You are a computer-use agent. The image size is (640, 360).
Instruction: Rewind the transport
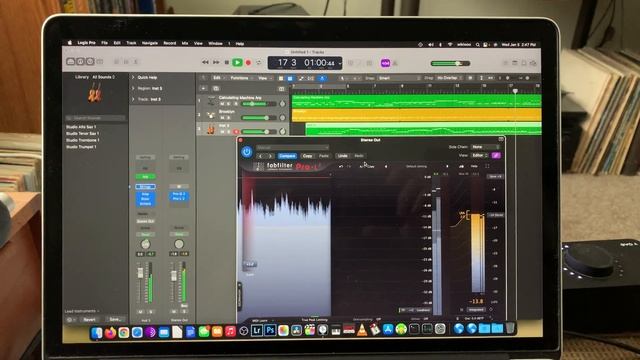205,62
